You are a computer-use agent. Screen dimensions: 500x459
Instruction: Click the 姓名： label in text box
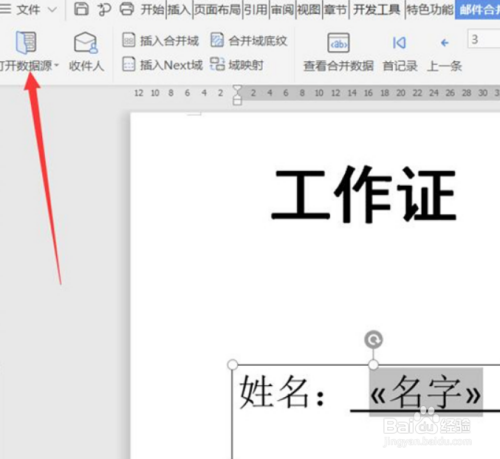[282, 391]
